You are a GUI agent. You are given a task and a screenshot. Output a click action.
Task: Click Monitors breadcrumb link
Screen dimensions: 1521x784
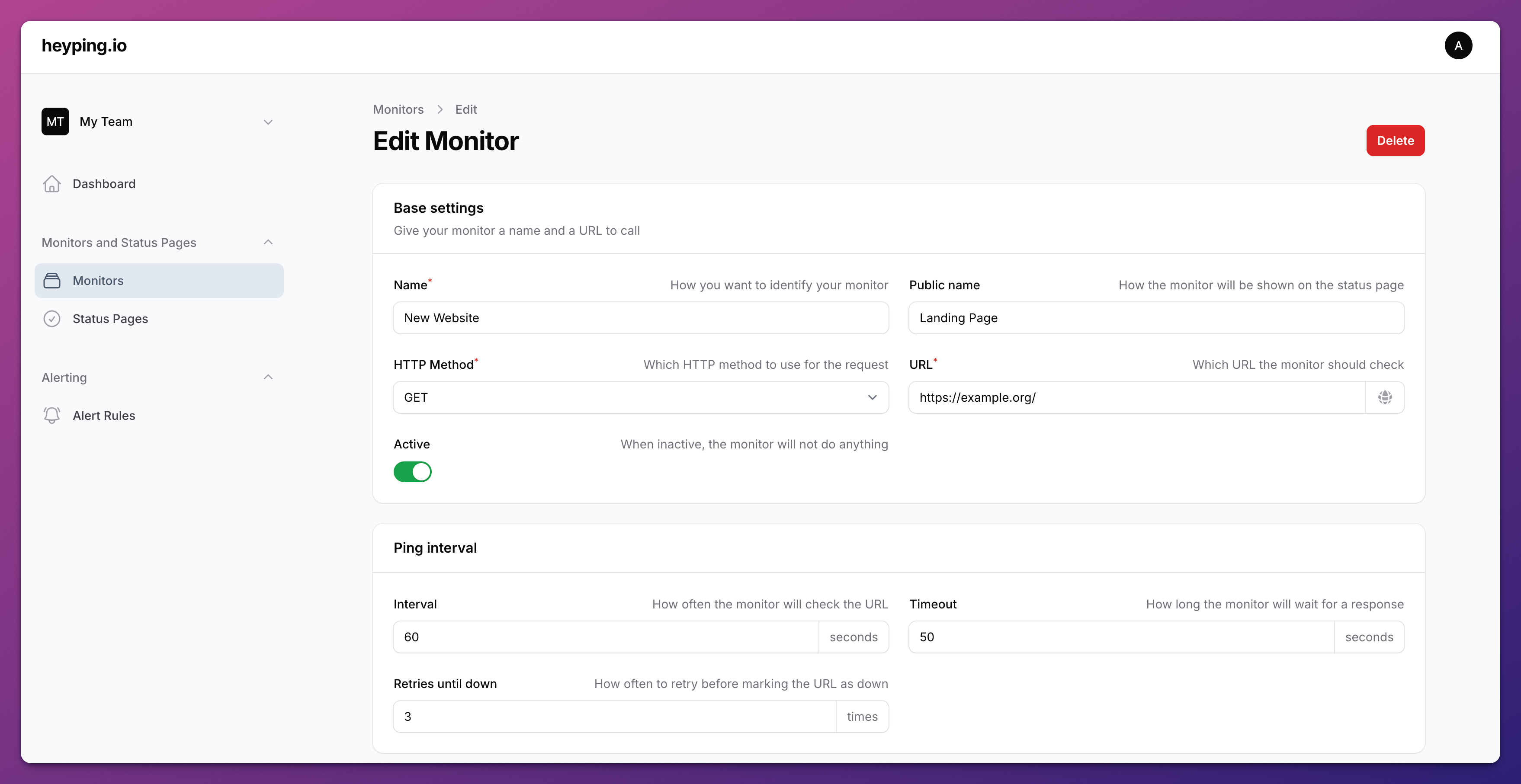pos(398,110)
